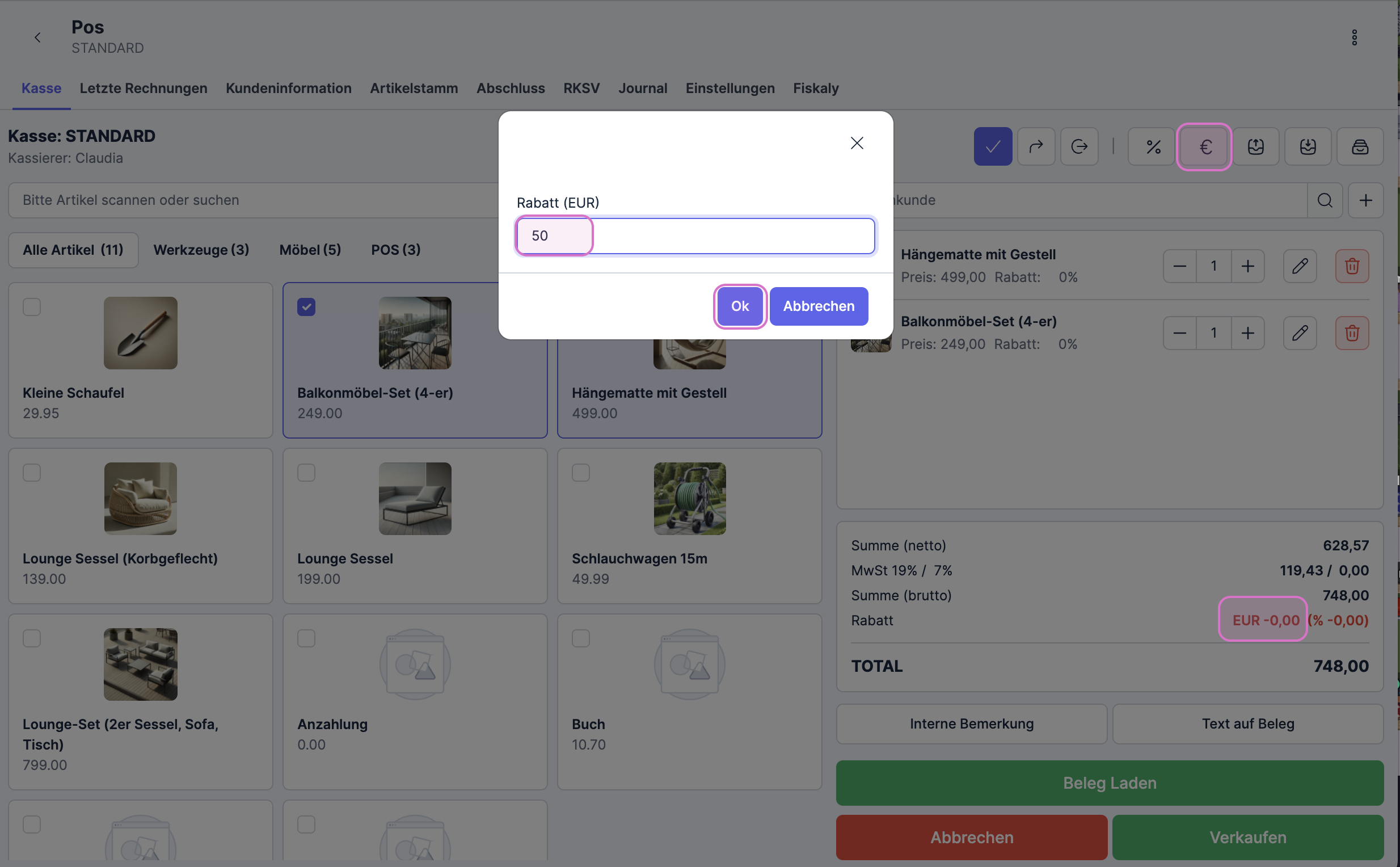Click the cash drawer icon

pos(1360,147)
